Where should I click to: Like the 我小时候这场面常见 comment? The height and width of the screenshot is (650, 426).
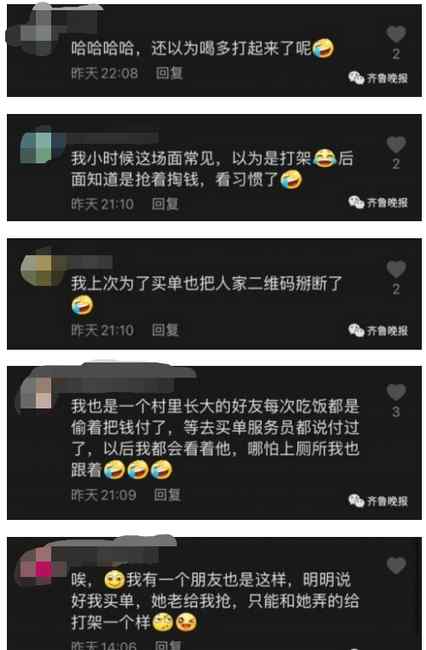(396, 144)
